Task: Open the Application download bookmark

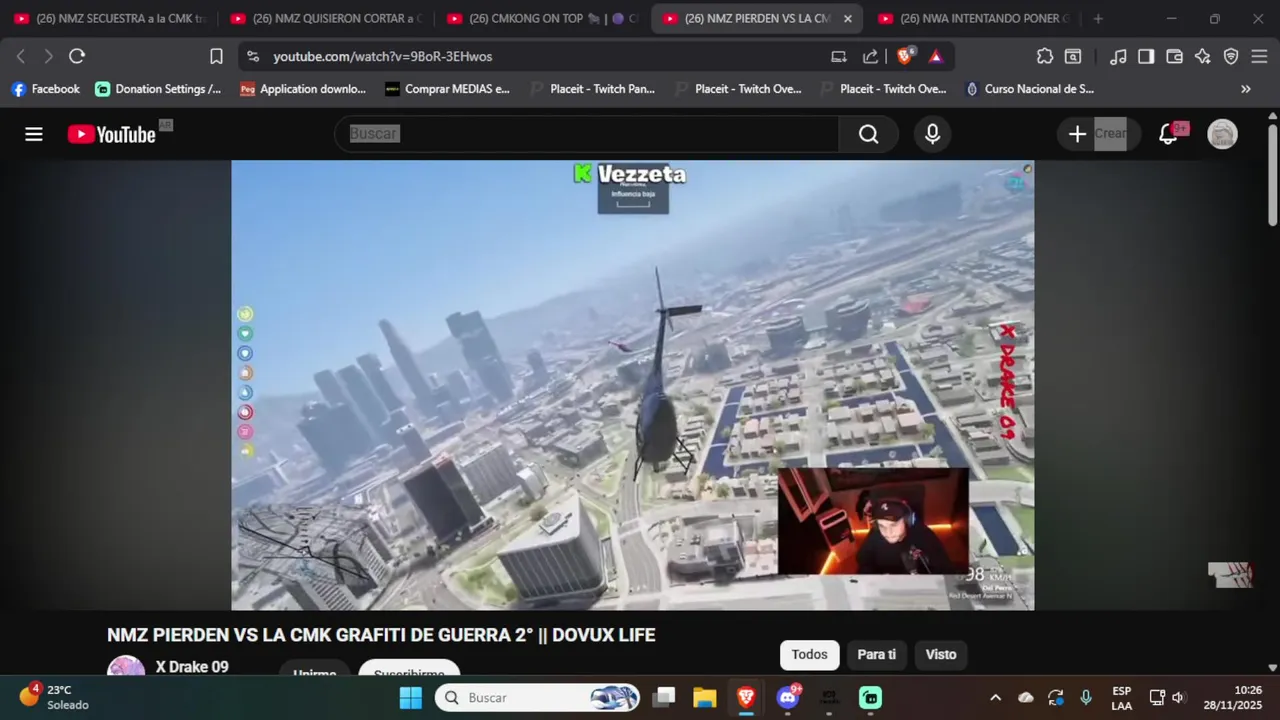Action: [304, 89]
